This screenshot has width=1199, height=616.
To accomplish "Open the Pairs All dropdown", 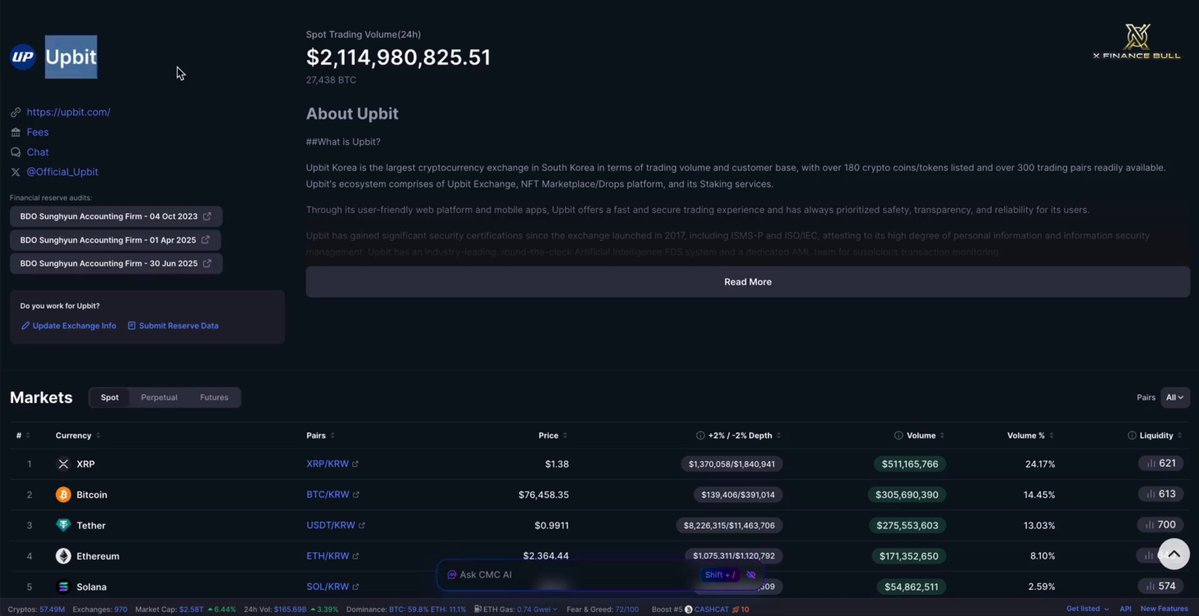I will (1175, 397).
